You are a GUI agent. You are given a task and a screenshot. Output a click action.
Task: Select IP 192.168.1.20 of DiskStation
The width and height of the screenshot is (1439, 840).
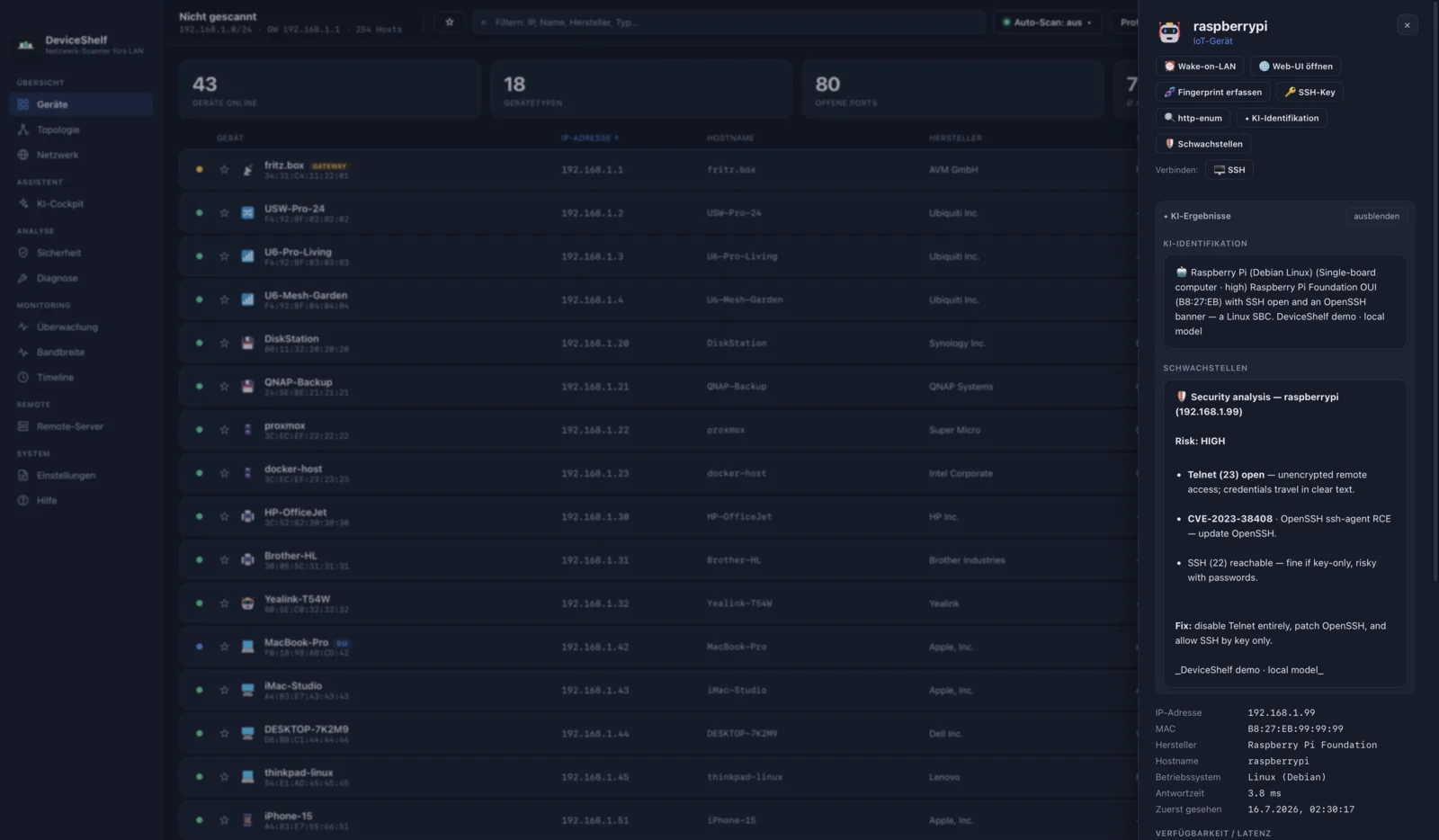pos(594,344)
